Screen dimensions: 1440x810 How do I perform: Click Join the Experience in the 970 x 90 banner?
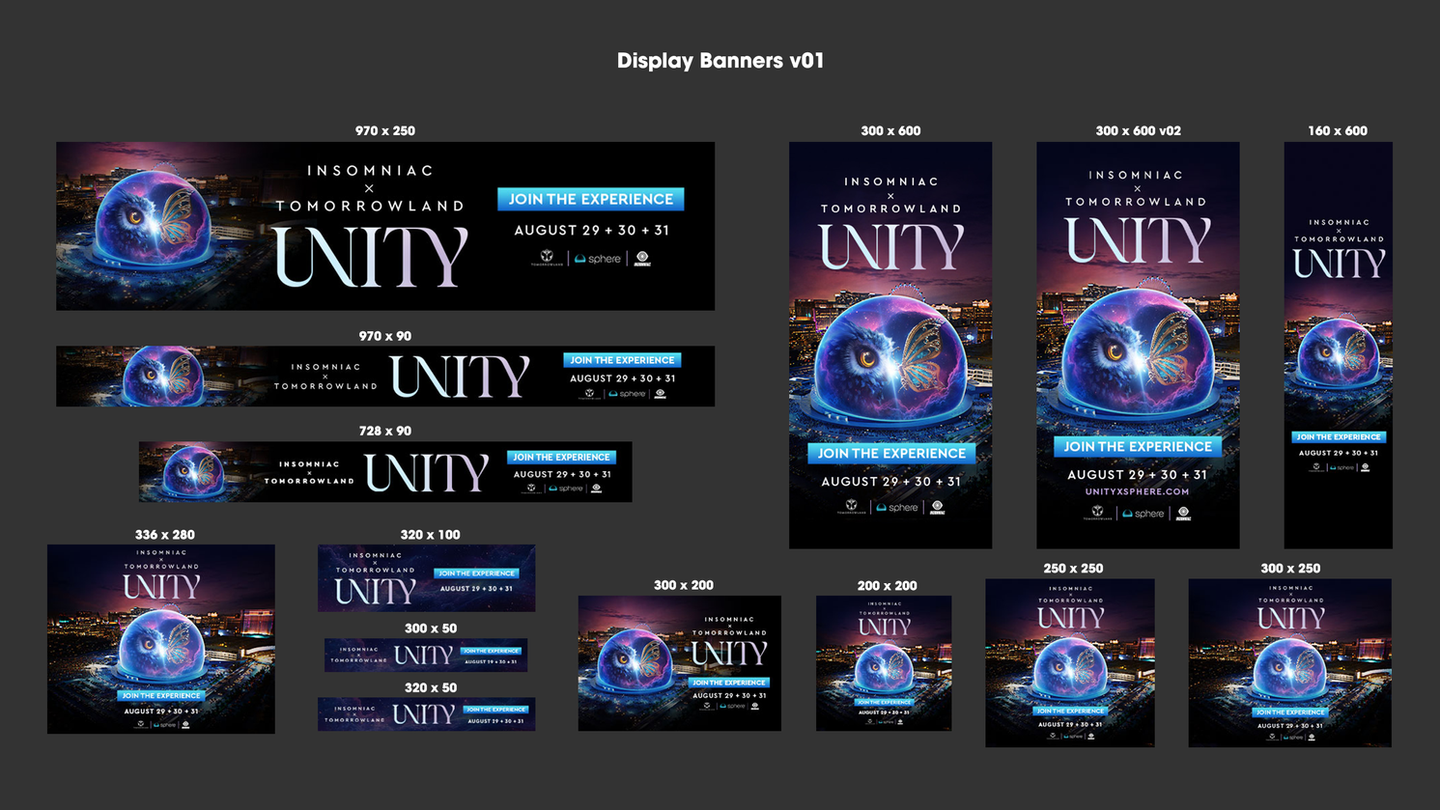pos(622,360)
